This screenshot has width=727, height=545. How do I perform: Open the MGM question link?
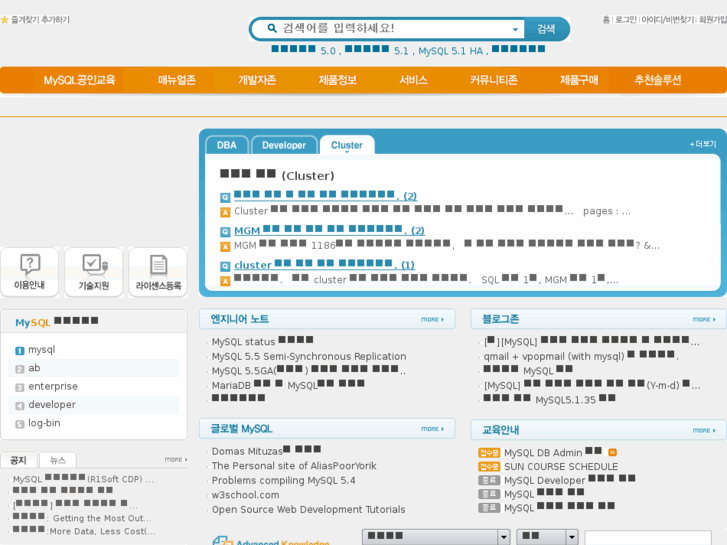click(329, 231)
